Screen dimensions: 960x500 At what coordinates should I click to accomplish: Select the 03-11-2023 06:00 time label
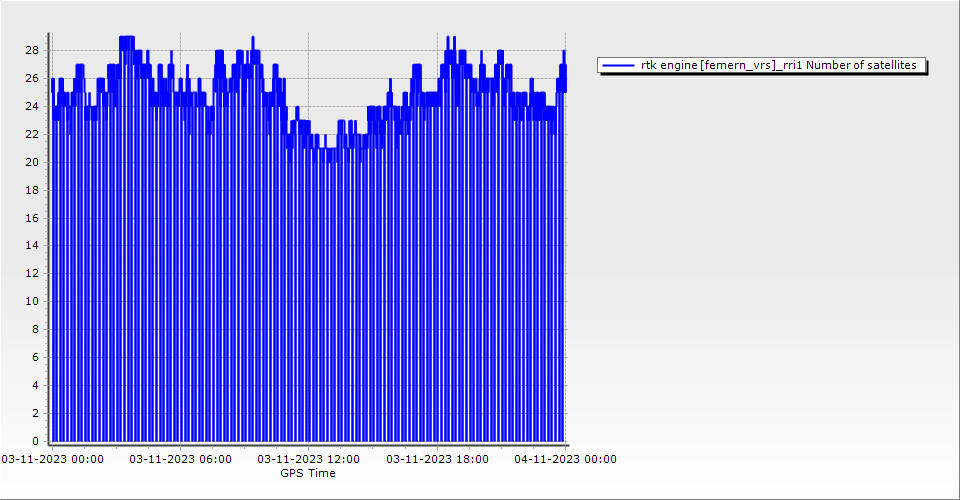181,459
